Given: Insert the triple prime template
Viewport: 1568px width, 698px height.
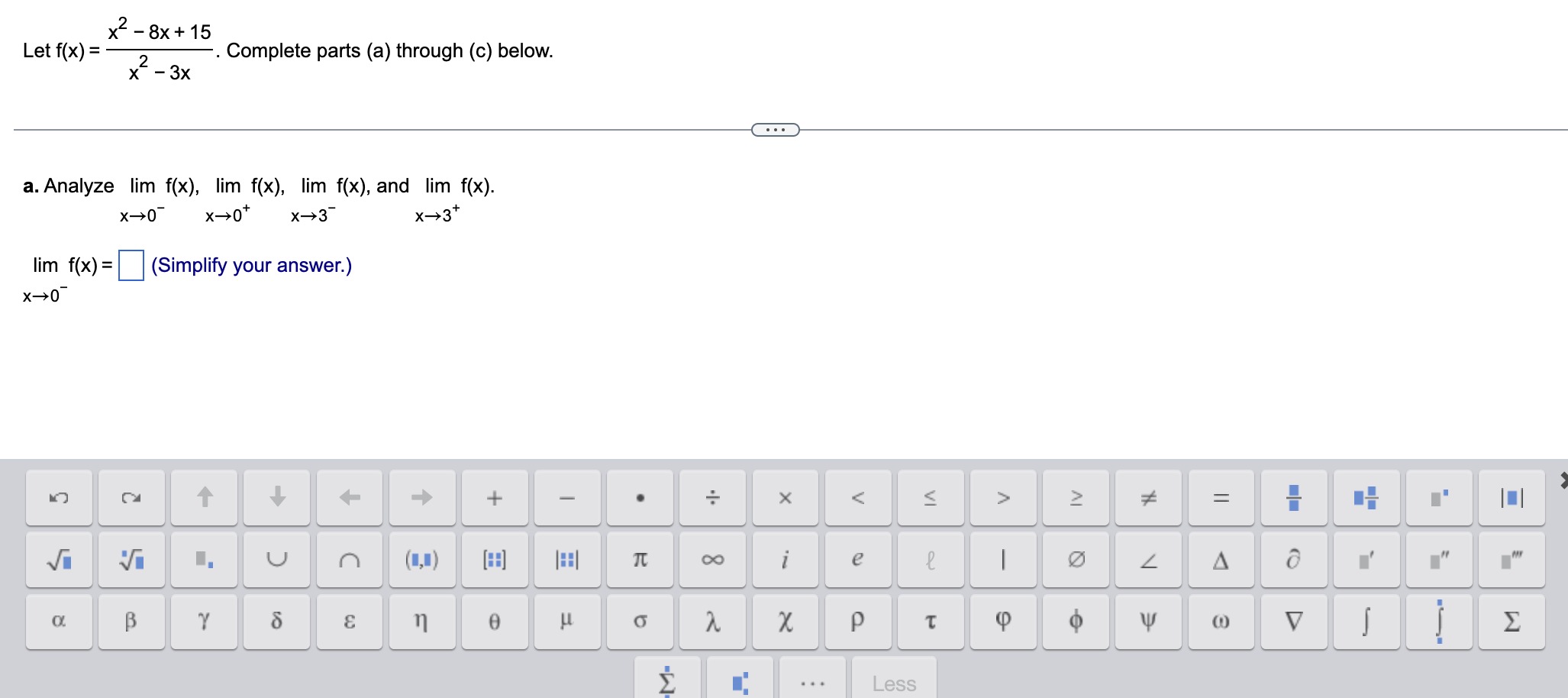Looking at the screenshot, I should click(1512, 560).
